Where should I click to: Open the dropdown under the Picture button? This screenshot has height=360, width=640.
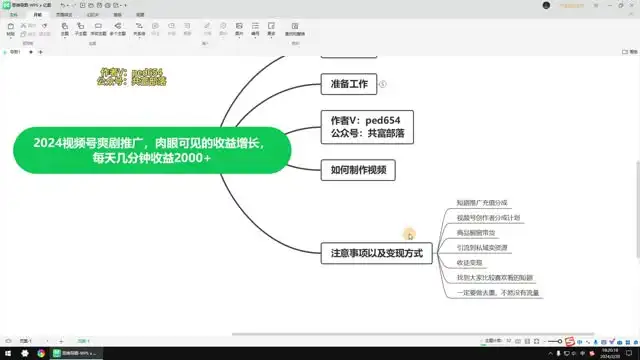[239, 38]
